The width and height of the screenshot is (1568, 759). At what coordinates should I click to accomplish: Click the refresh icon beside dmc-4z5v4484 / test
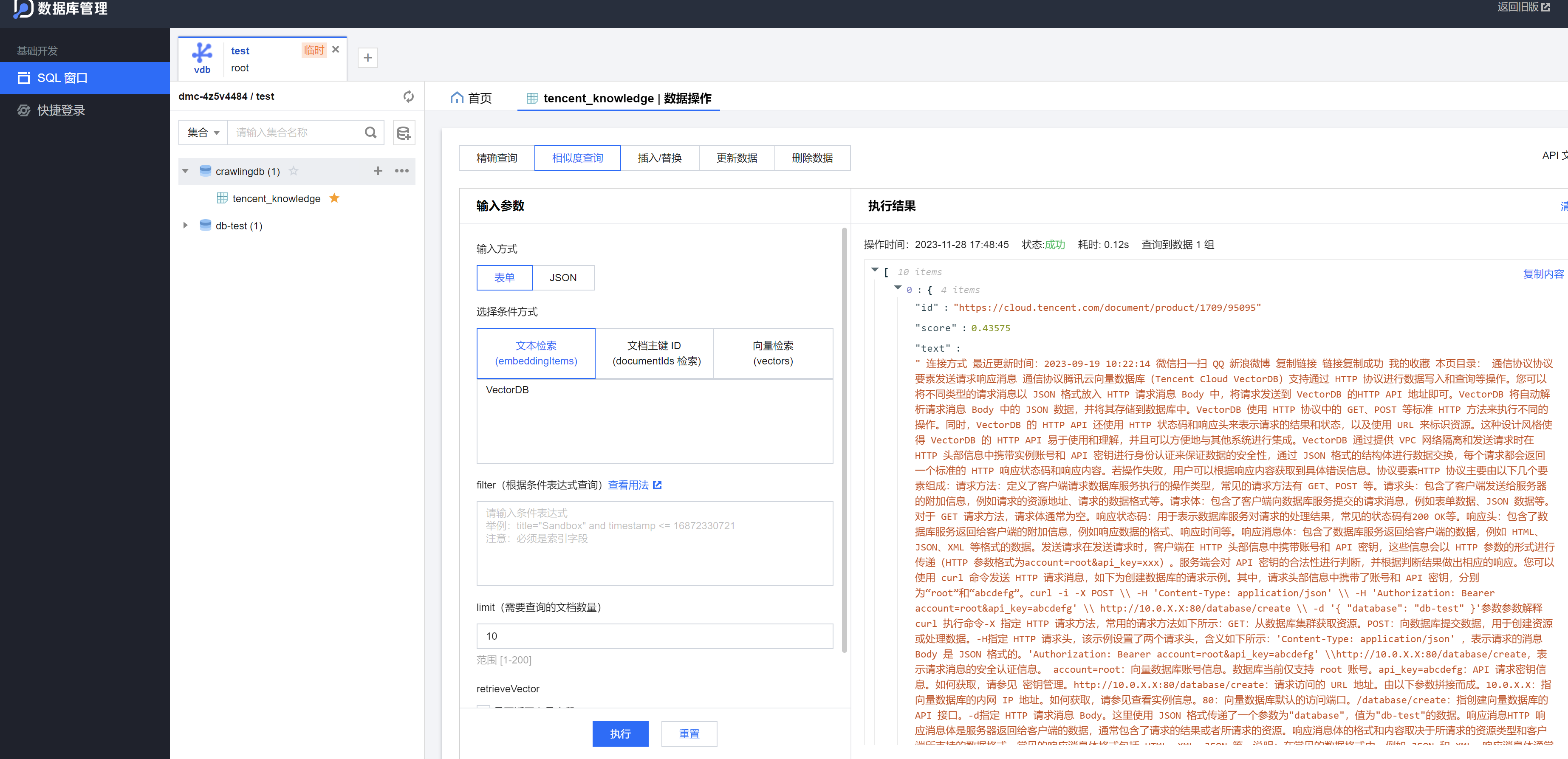408,96
